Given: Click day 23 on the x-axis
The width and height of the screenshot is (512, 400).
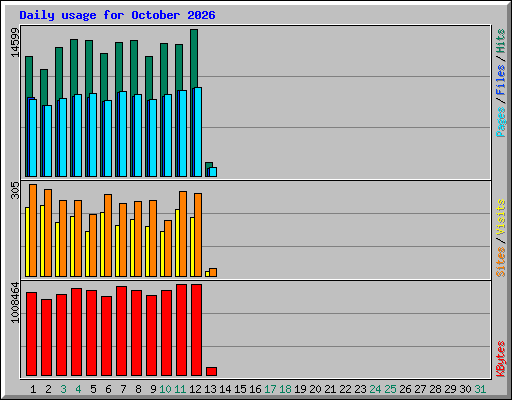Looking at the screenshot, I should pos(360,389).
